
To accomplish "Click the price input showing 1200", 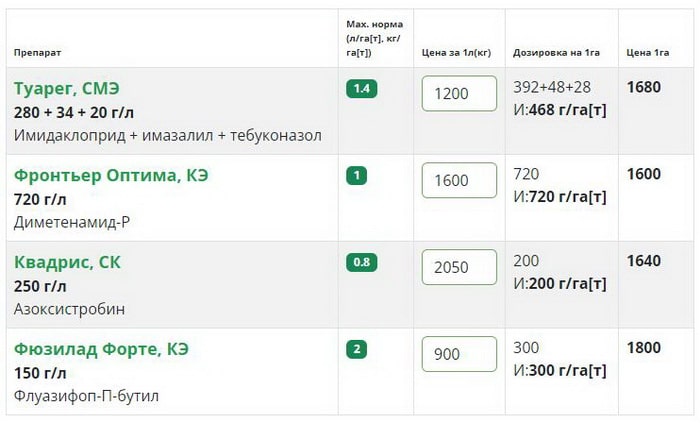I will tap(459, 94).
